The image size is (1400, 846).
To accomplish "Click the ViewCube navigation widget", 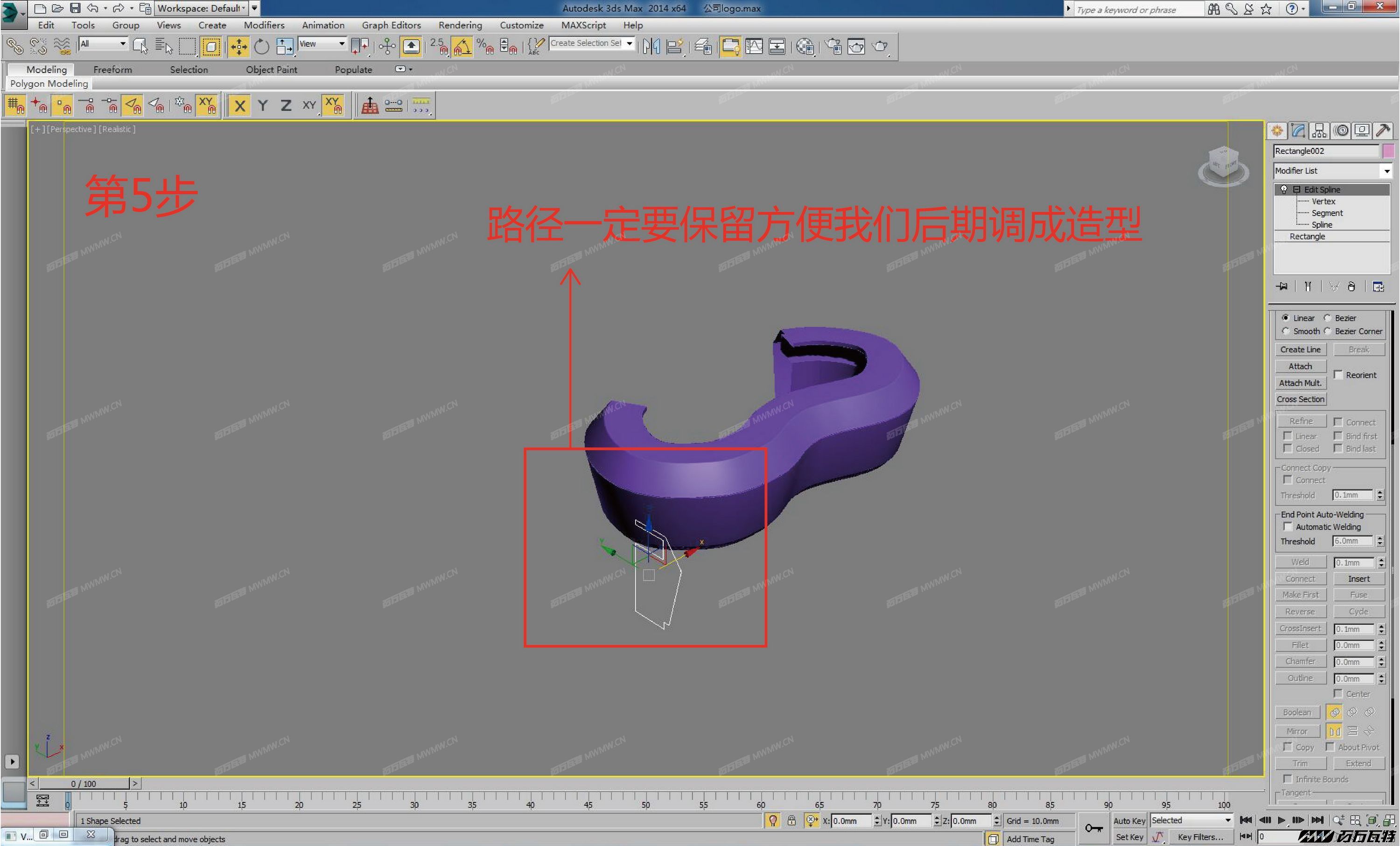I will click(x=1223, y=166).
